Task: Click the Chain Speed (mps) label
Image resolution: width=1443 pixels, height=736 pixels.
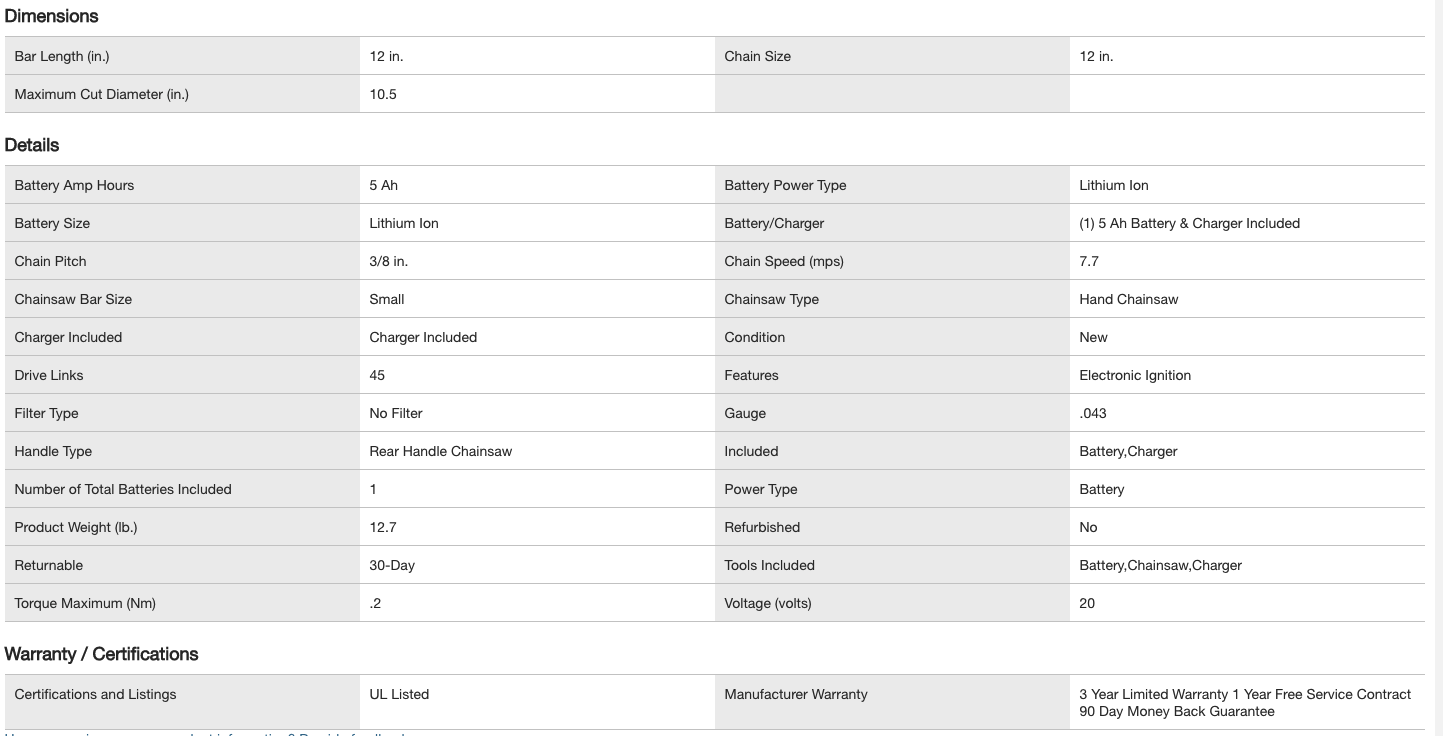Action: coord(783,261)
